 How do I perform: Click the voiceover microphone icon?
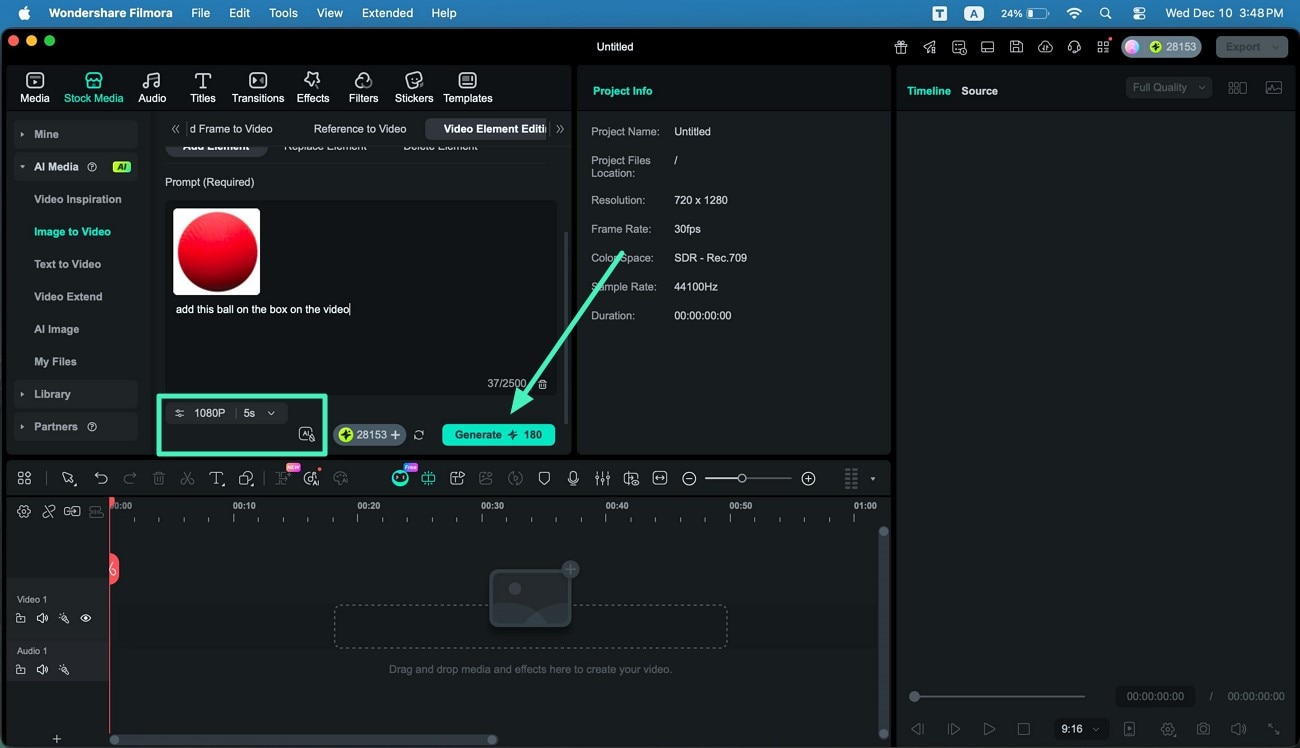[x=573, y=478]
